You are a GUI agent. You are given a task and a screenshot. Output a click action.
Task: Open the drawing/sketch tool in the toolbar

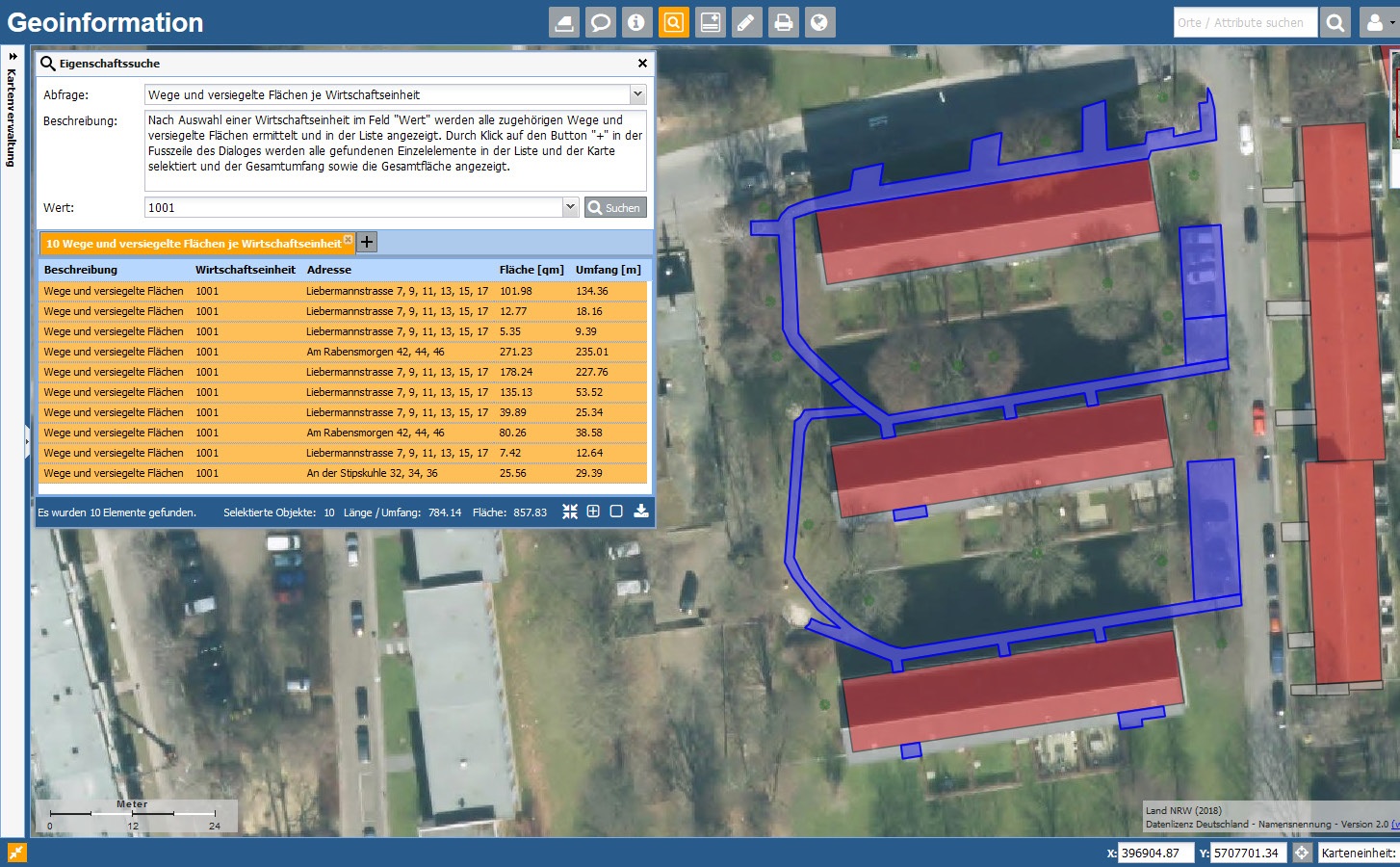coord(747,22)
